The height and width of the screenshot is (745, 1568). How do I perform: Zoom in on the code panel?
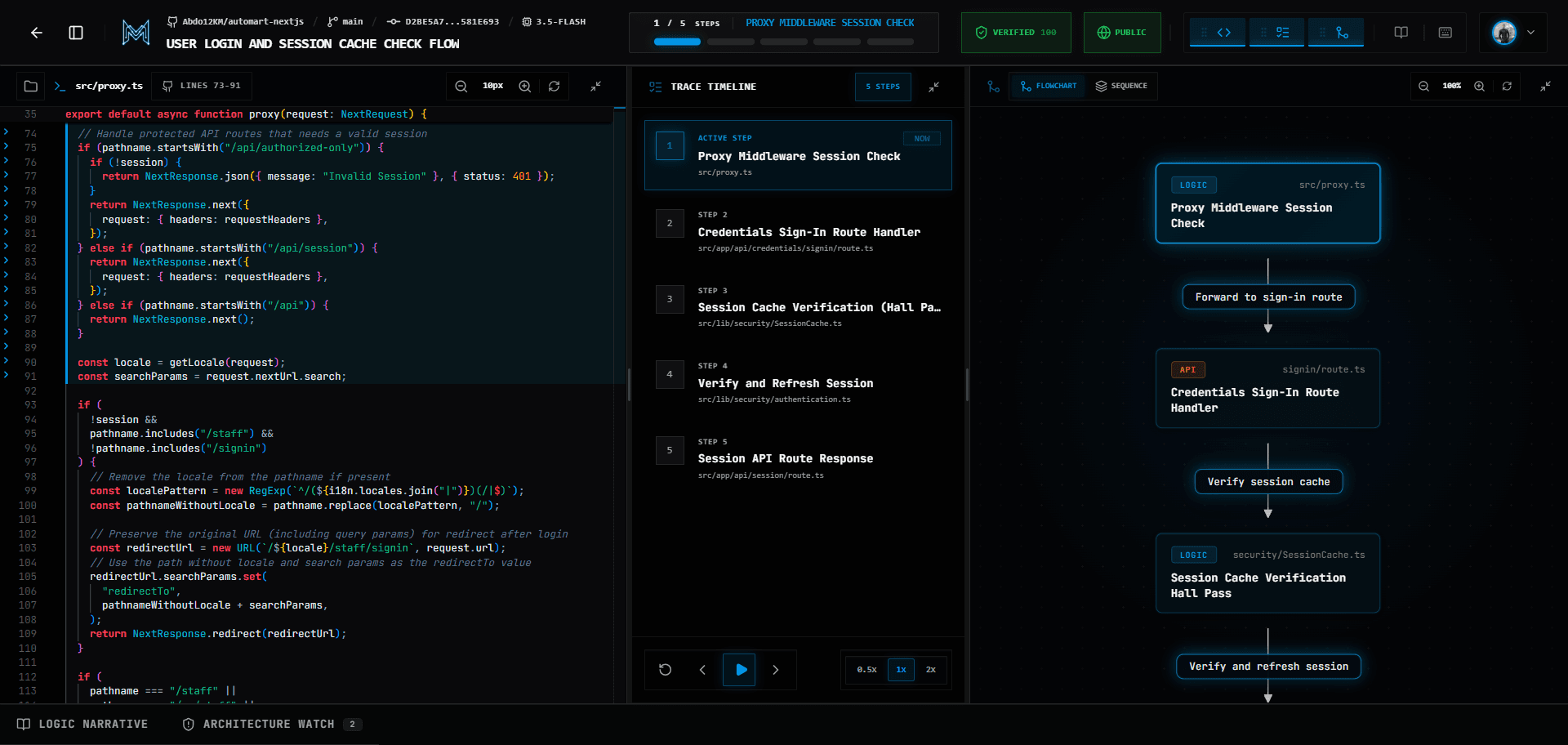pos(525,86)
